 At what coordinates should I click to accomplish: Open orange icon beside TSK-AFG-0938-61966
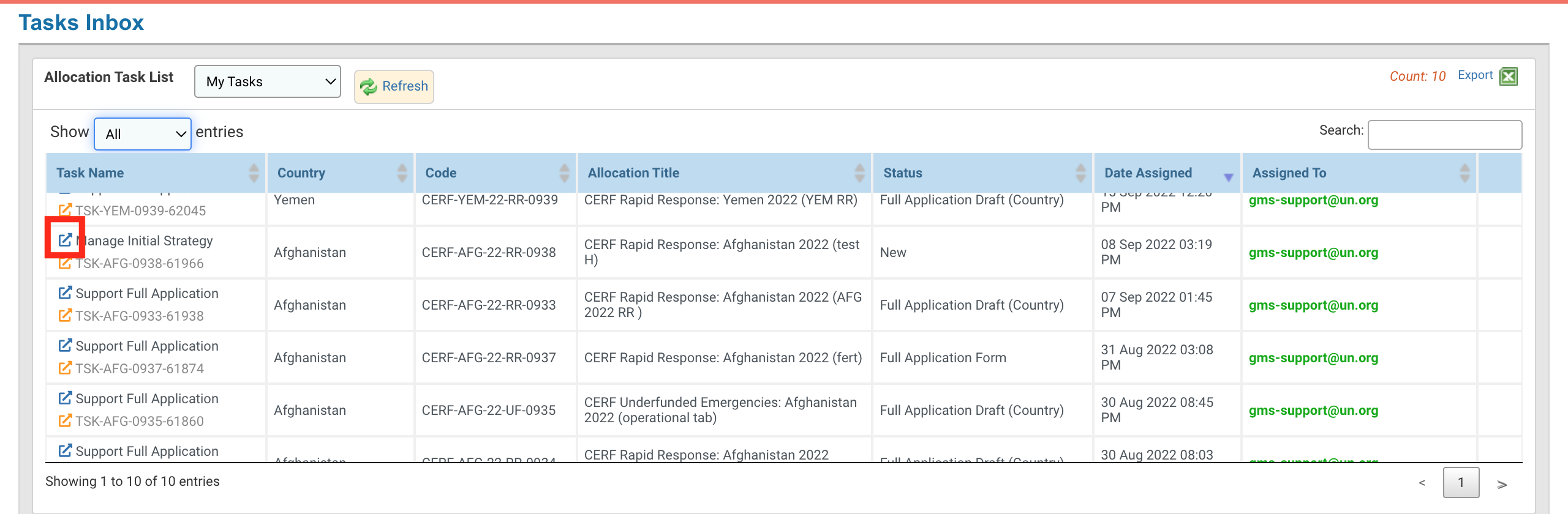pyautogui.click(x=65, y=264)
